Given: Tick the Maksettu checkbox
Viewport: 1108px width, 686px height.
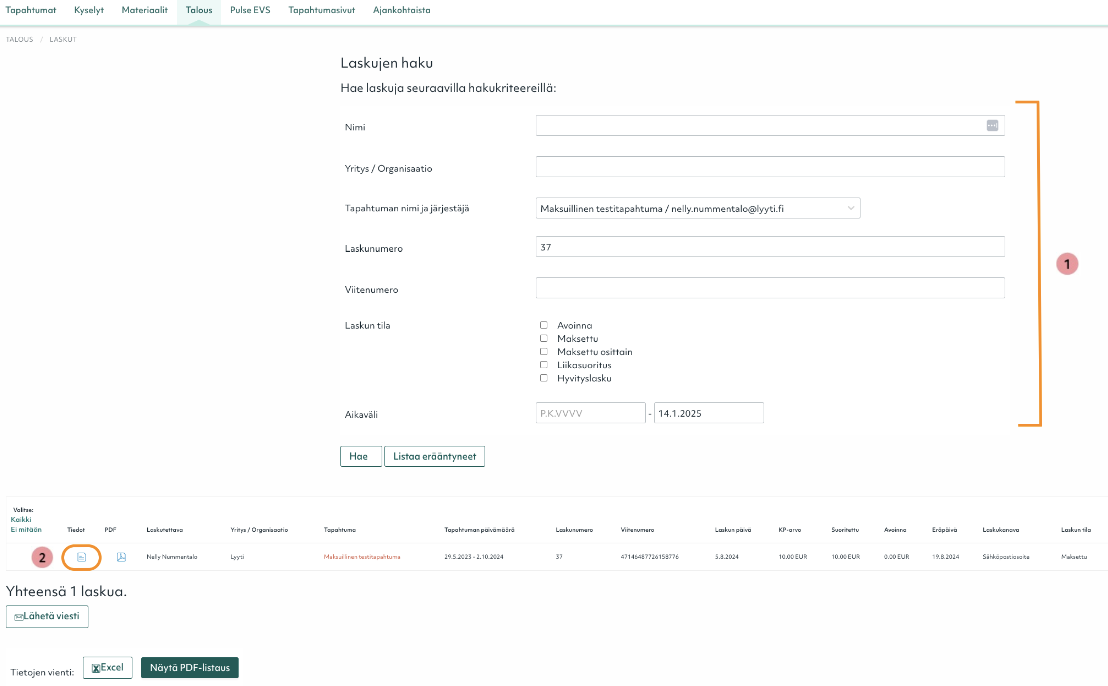Looking at the screenshot, I should (x=543, y=338).
